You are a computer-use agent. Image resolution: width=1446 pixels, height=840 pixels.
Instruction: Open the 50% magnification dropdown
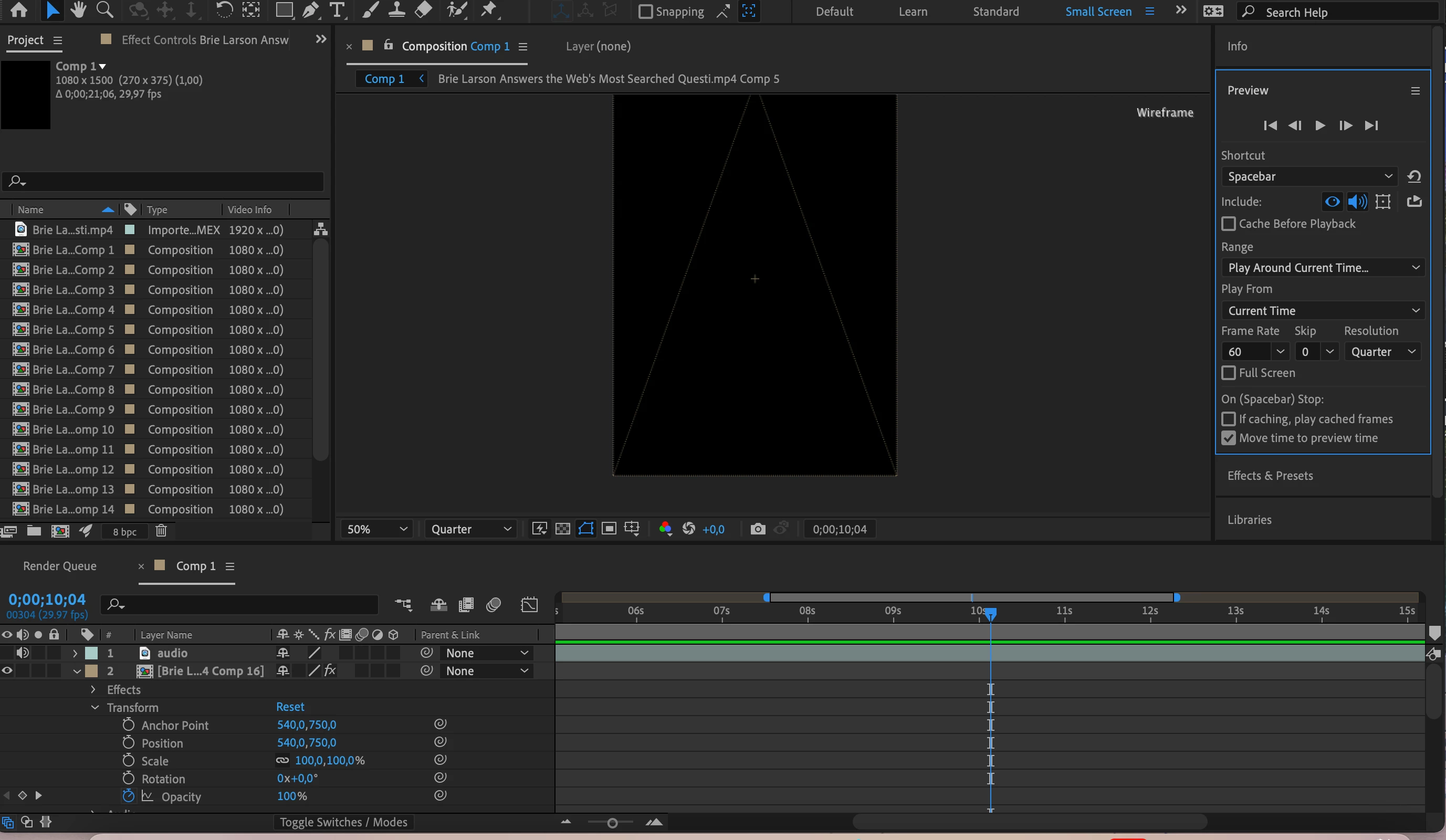coord(376,529)
